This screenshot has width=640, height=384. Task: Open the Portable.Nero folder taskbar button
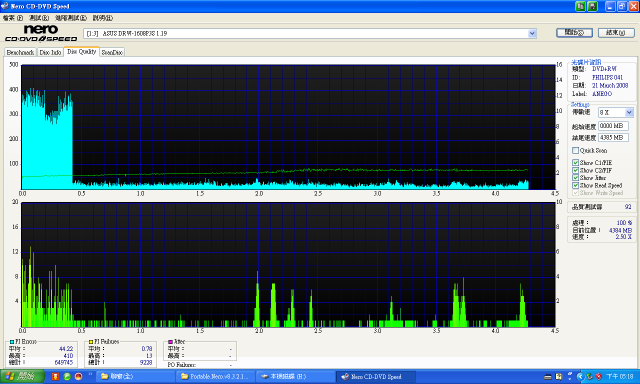pos(215,377)
